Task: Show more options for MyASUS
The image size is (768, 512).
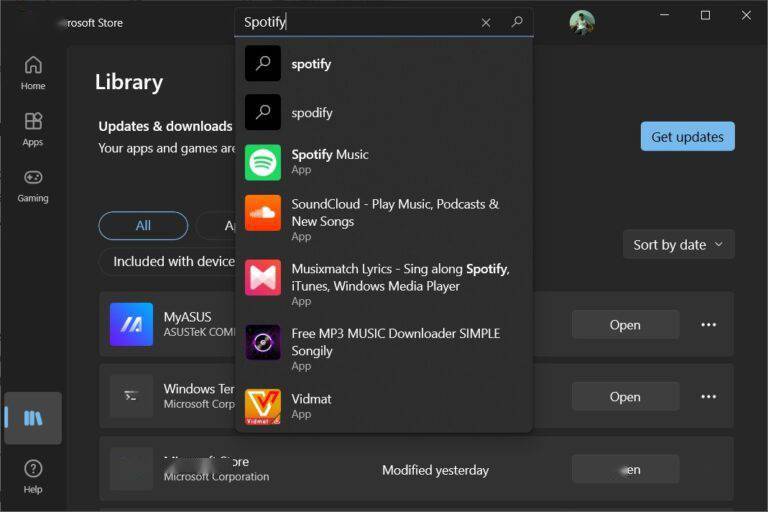Action: coord(708,325)
